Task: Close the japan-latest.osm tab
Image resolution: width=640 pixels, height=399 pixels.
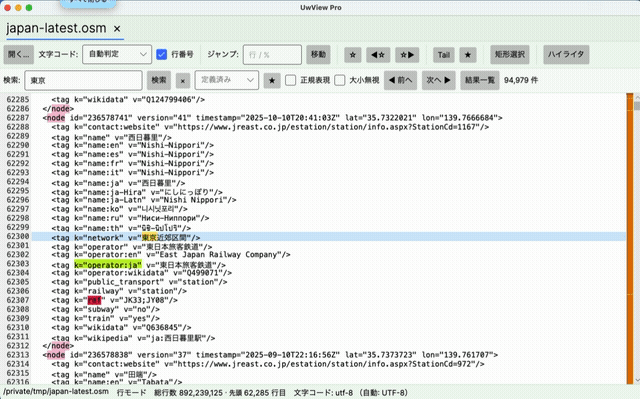Action: [117, 29]
